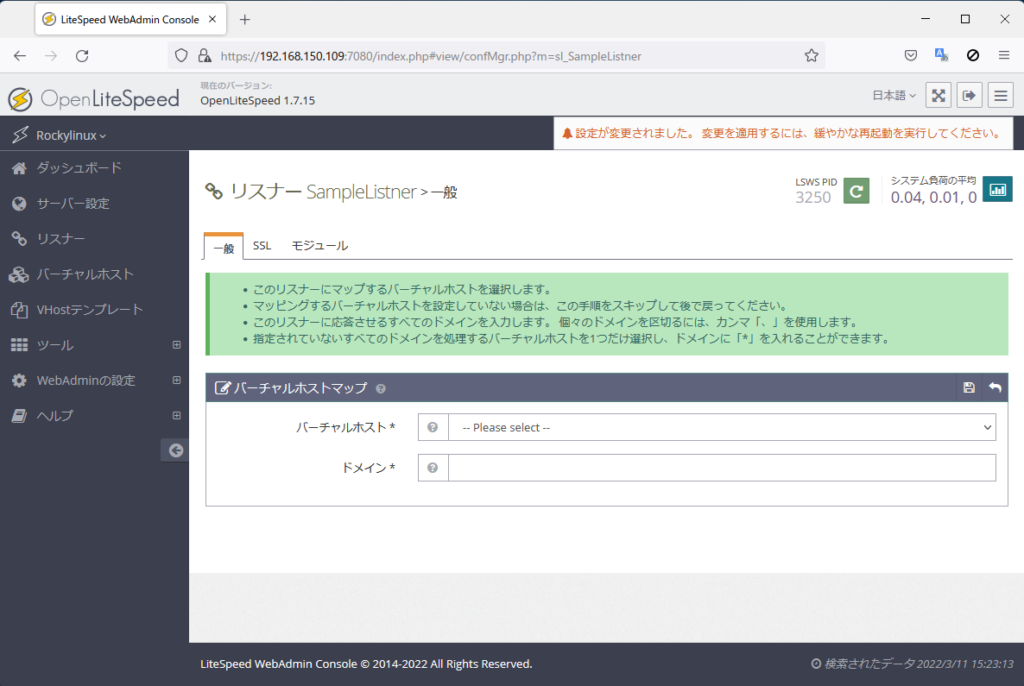This screenshot has height=686, width=1024.
Task: Switch to the SSL tab
Action: [262, 246]
